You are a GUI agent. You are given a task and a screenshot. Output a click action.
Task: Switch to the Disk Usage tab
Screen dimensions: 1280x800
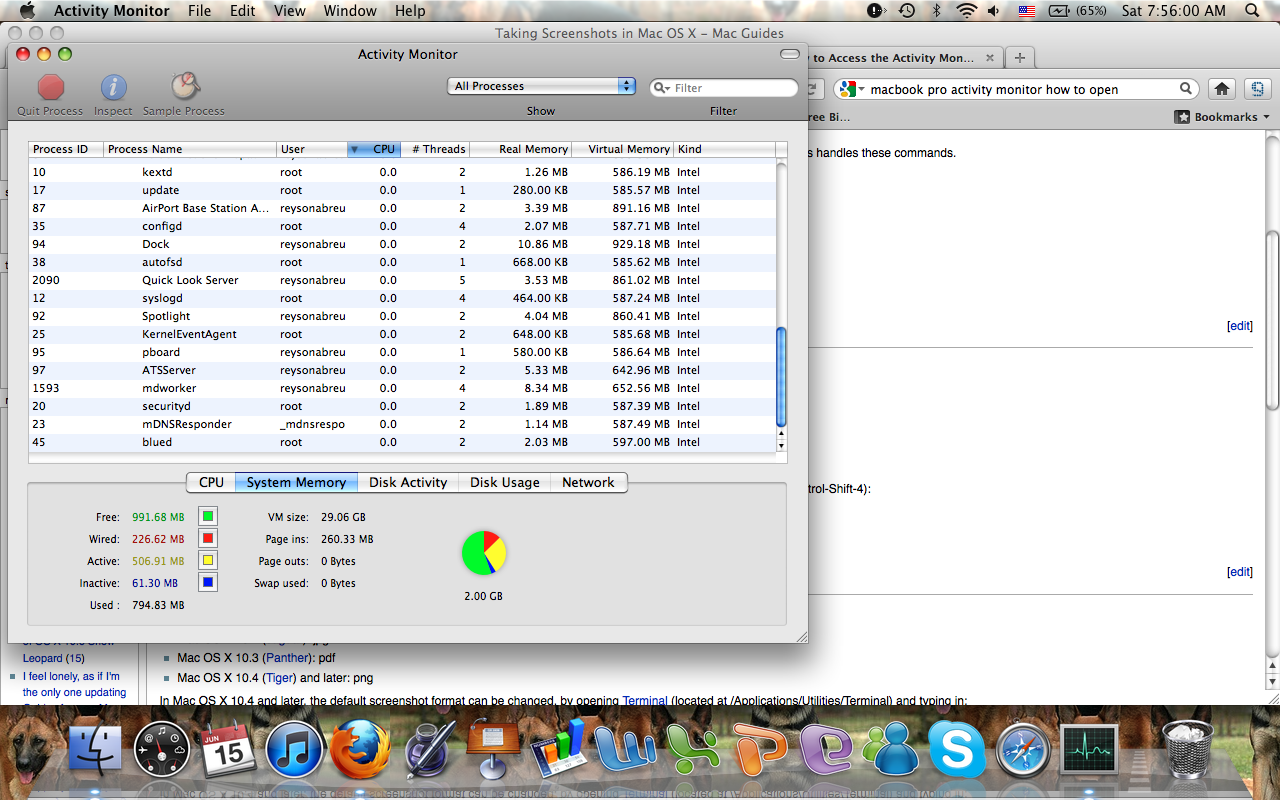coord(504,482)
